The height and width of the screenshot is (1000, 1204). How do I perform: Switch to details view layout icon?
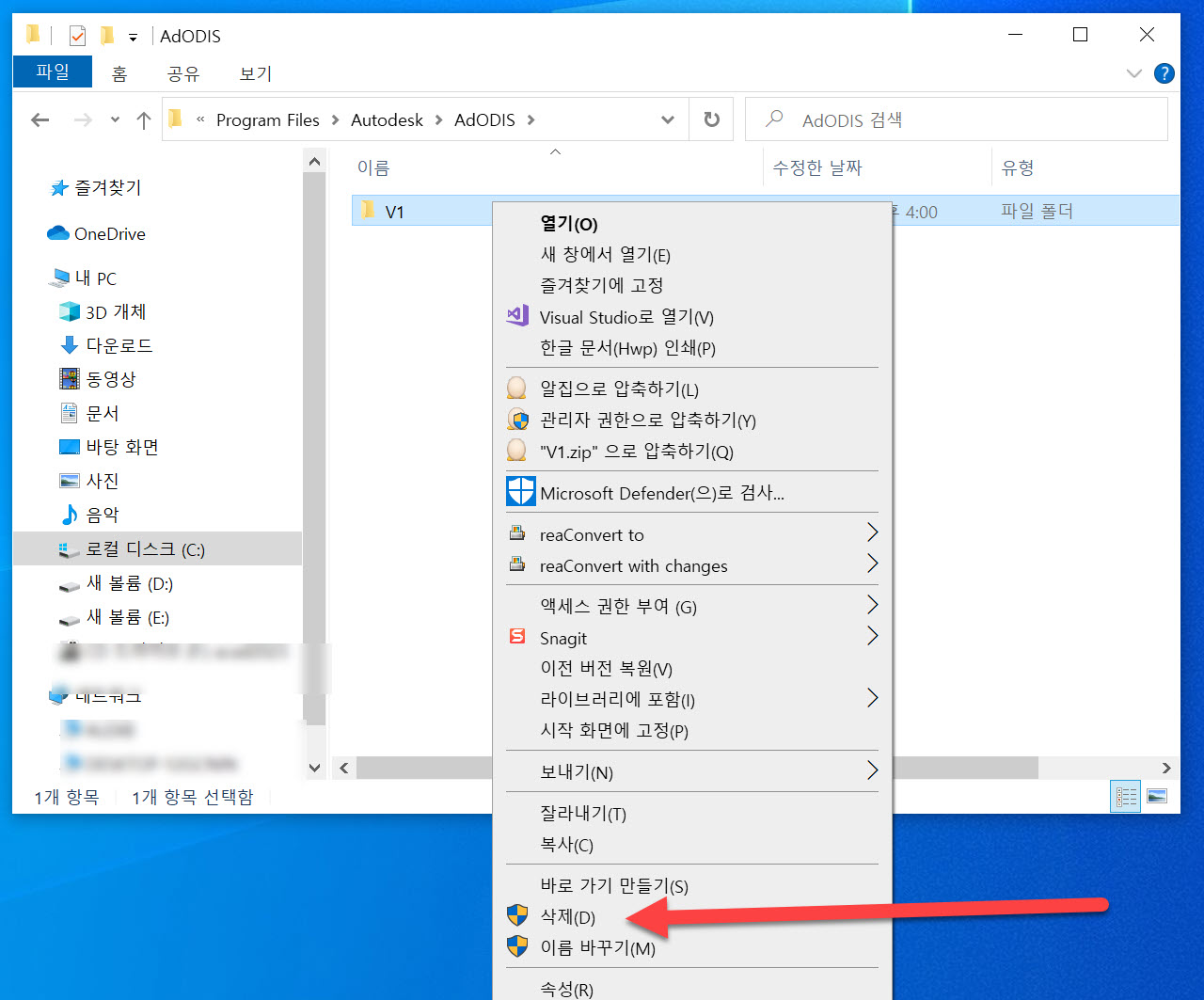click(1126, 796)
